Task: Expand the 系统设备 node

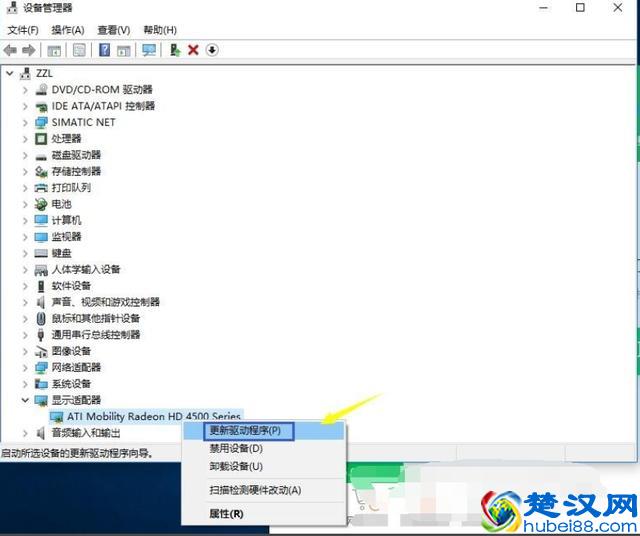Action: tap(25, 384)
